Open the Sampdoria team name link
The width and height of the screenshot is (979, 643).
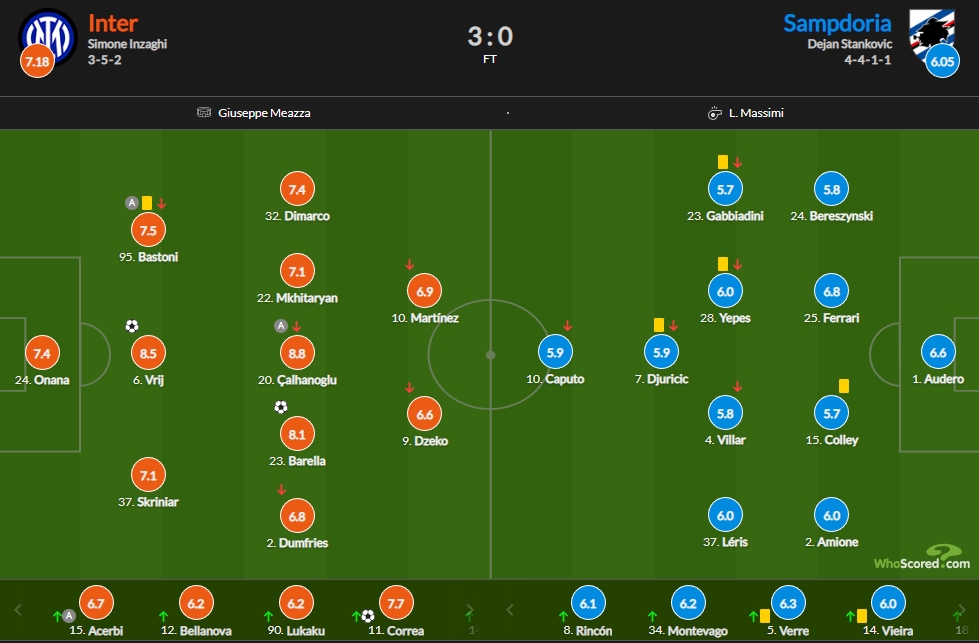(837, 23)
